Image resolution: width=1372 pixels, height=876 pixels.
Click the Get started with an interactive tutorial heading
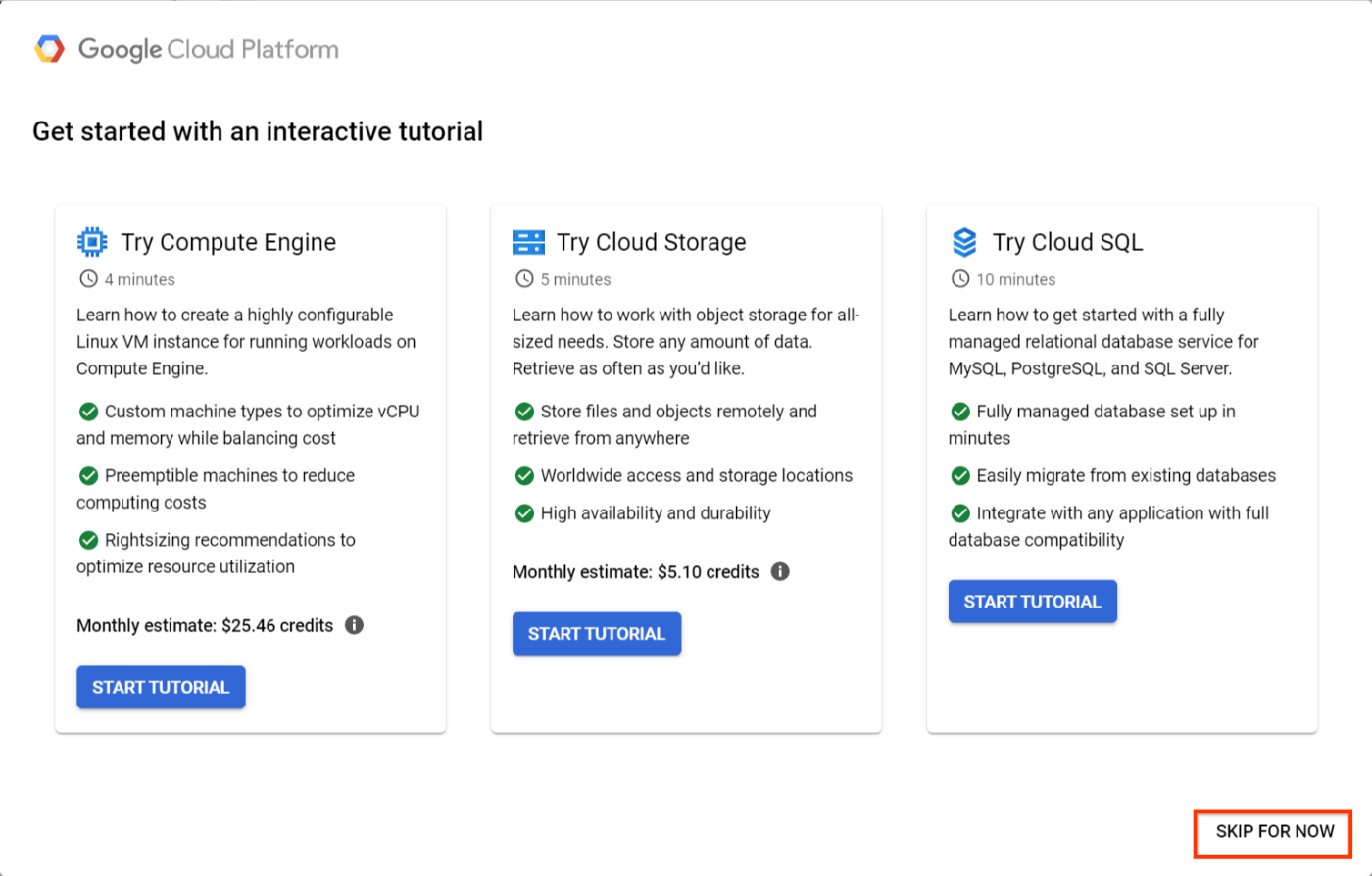258,131
